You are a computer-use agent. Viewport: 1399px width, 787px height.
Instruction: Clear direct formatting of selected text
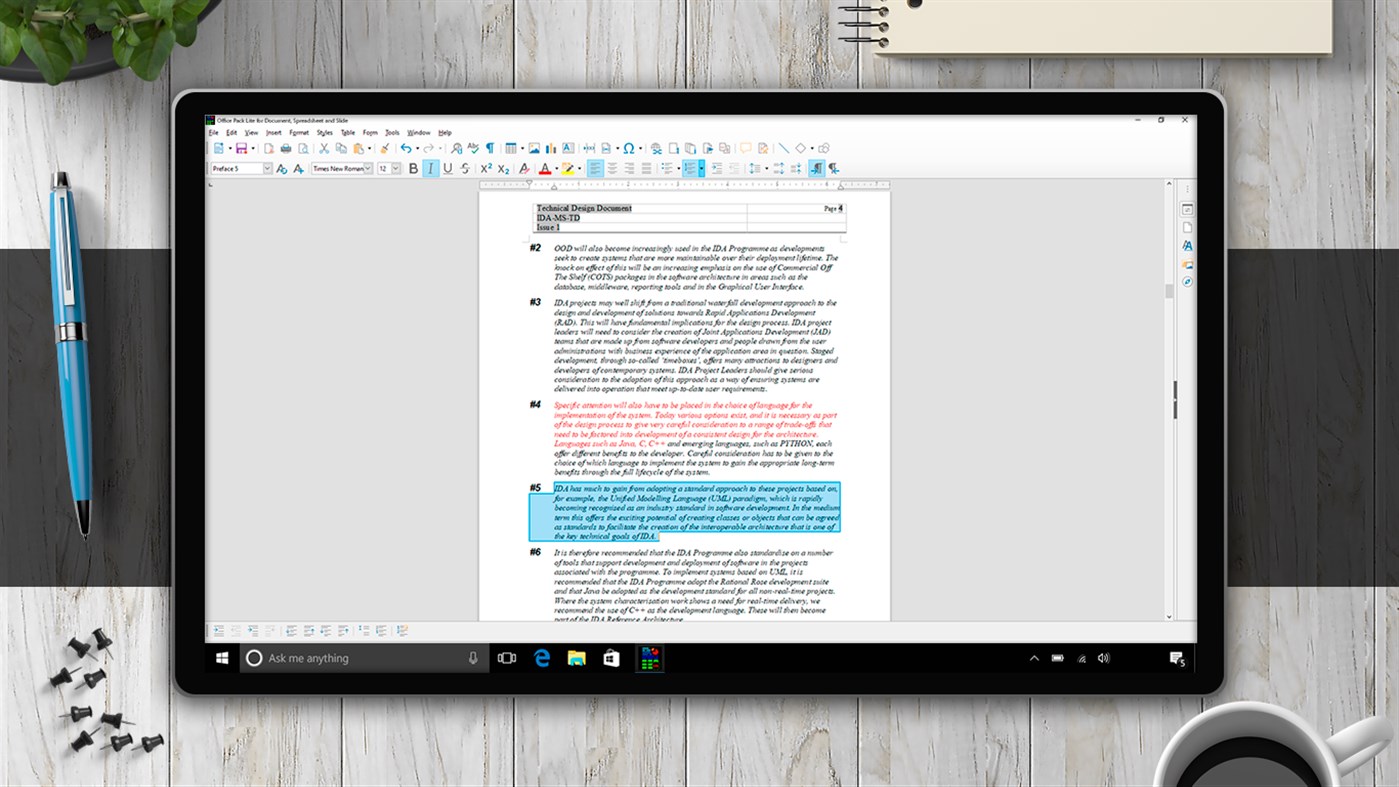(x=525, y=168)
